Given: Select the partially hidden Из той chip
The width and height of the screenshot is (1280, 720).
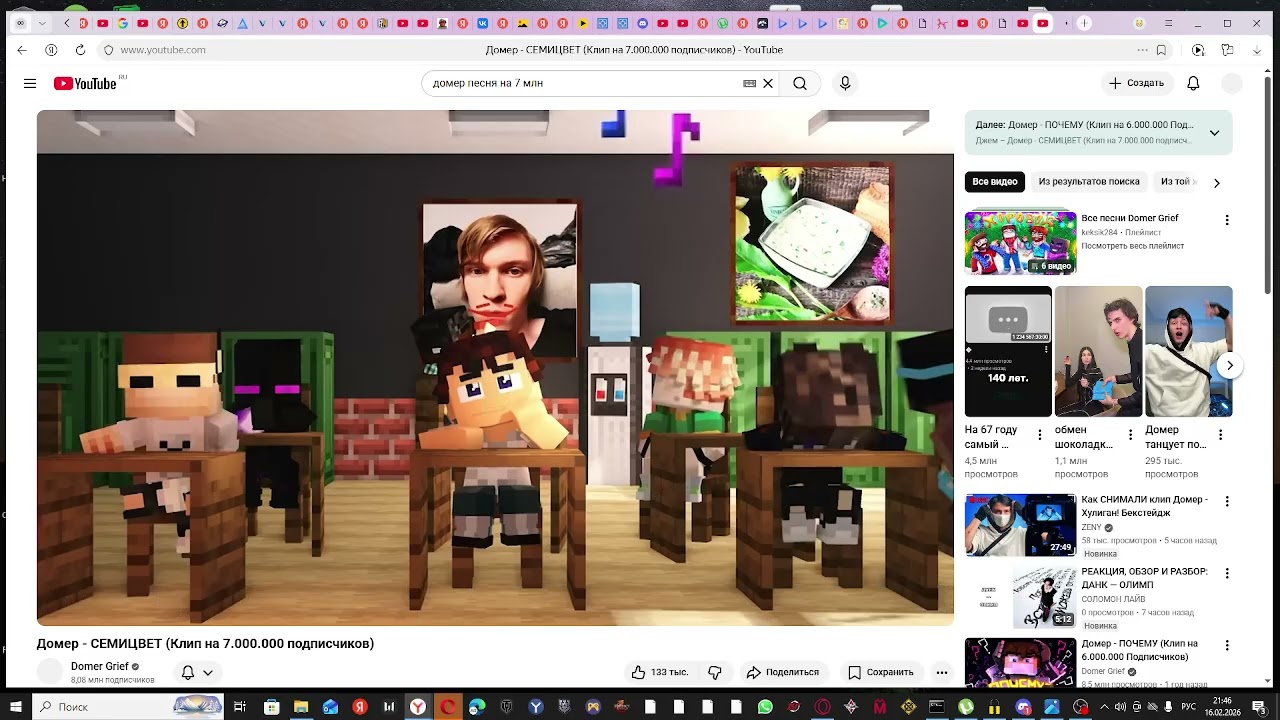Looking at the screenshot, I should 1176,182.
